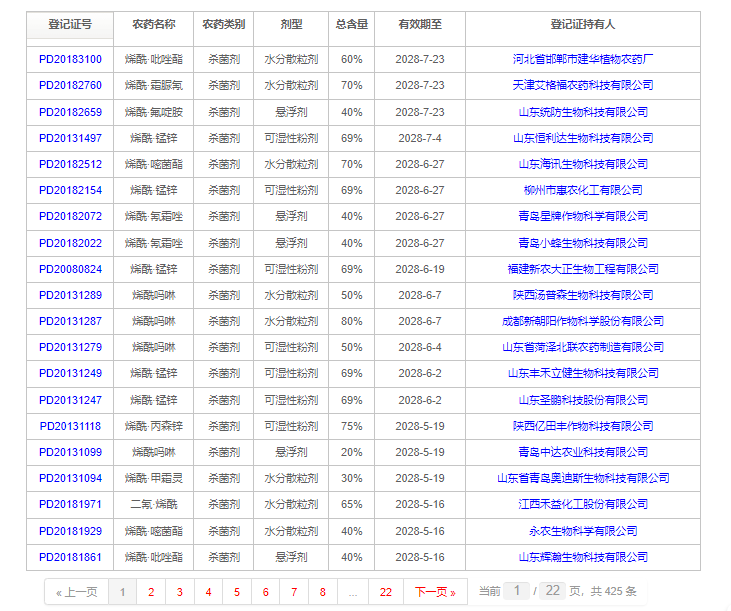Go to page 6
The image size is (731, 611).
pos(266,592)
